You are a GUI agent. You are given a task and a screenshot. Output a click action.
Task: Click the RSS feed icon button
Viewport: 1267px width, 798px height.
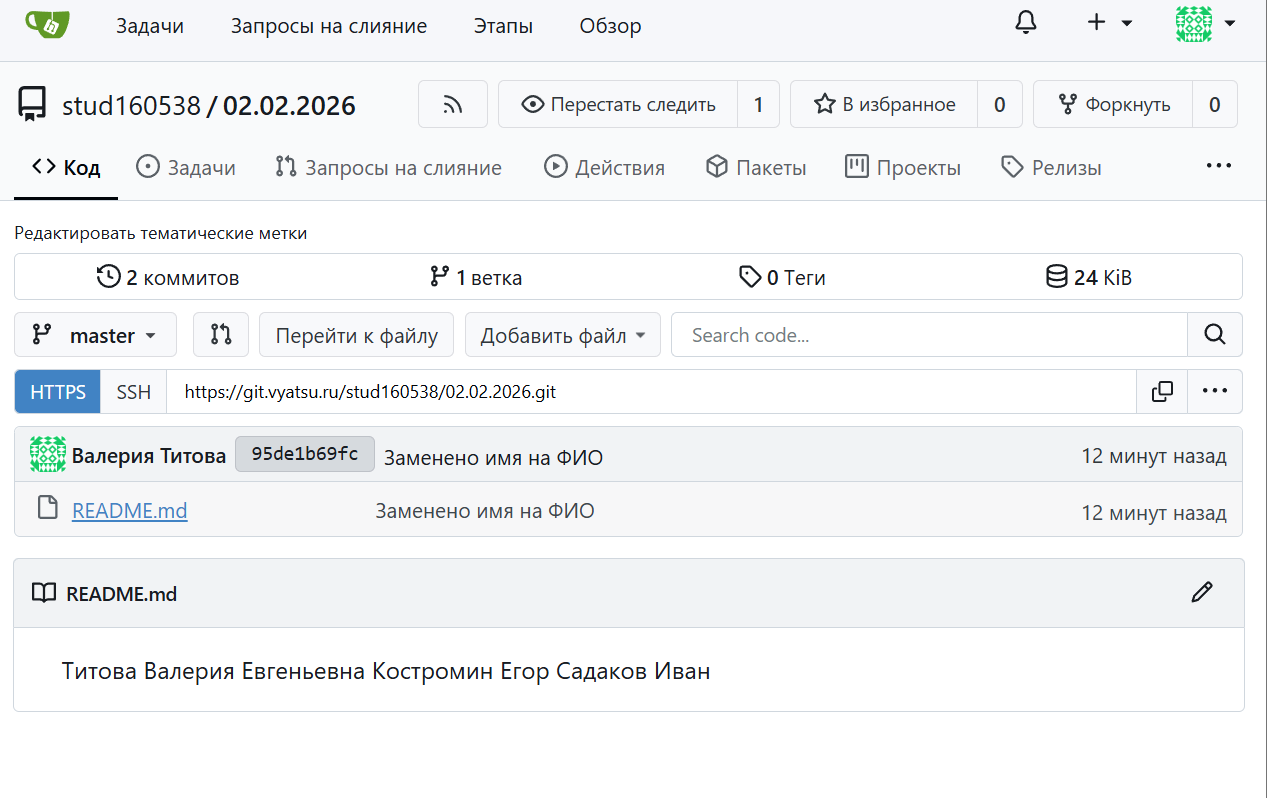point(453,104)
